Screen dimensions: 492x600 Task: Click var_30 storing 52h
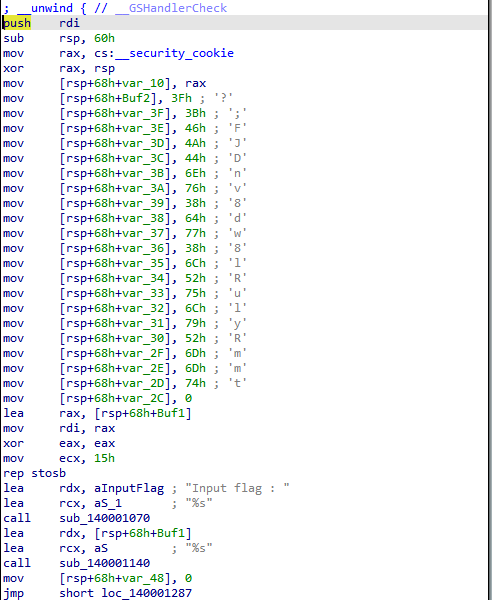point(143,338)
